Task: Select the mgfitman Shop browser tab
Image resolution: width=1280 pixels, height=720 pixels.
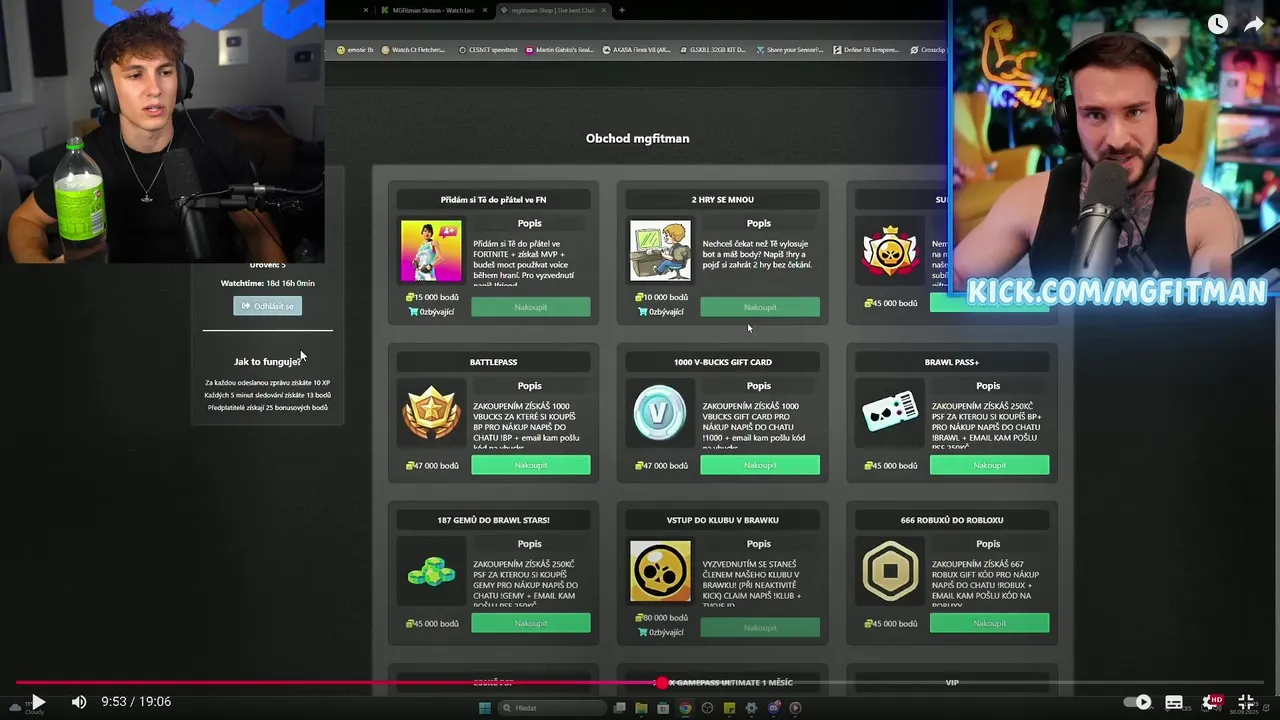Action: [552, 10]
